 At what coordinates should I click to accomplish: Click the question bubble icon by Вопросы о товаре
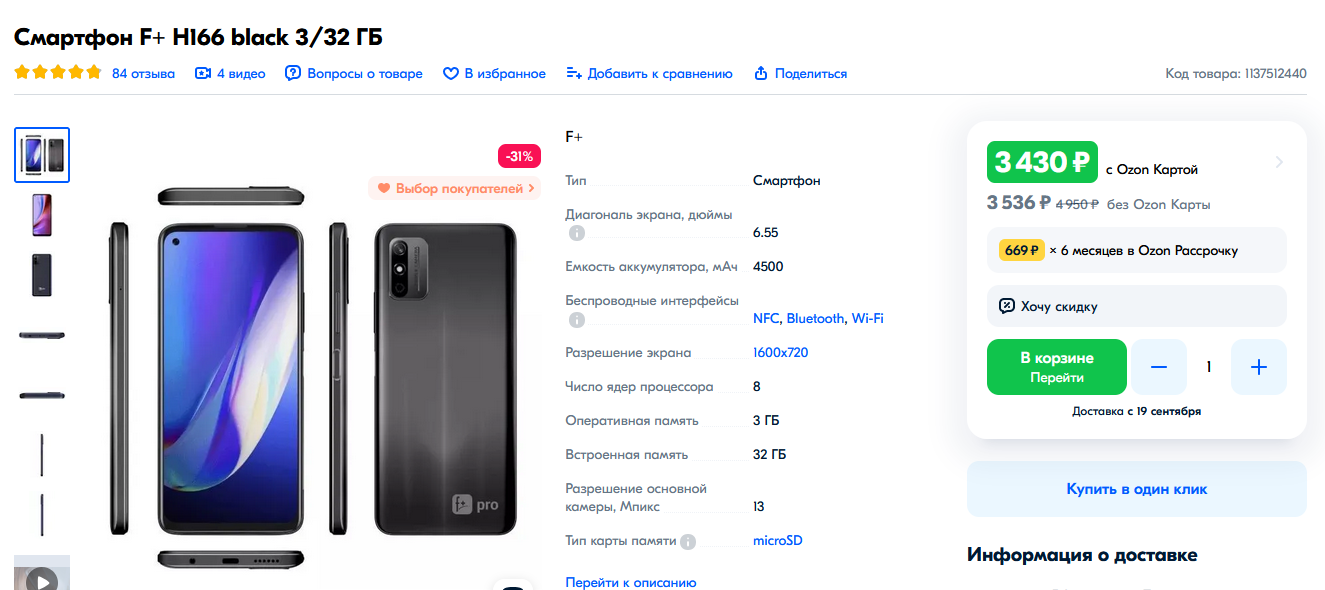coord(293,73)
